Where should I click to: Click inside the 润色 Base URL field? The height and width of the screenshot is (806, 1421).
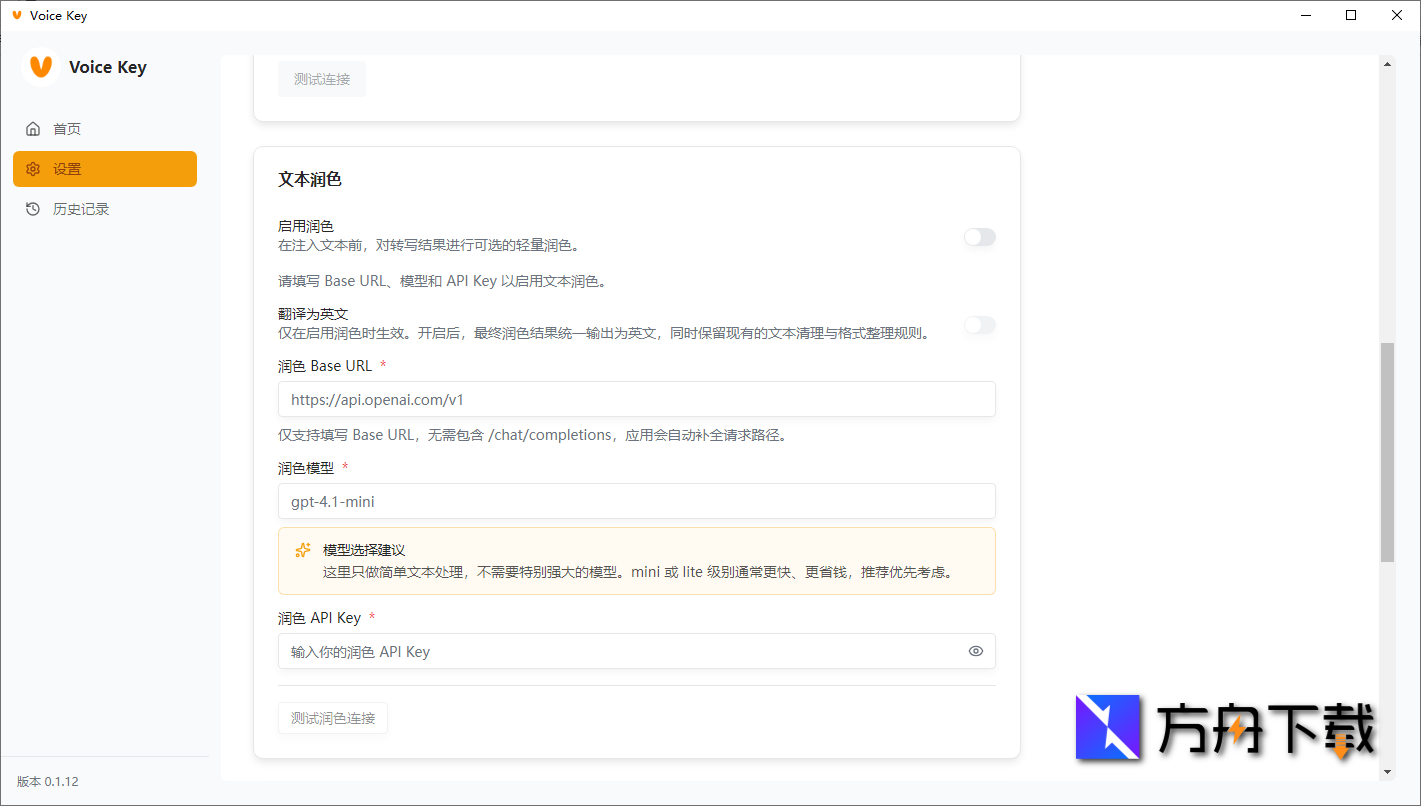(x=636, y=399)
